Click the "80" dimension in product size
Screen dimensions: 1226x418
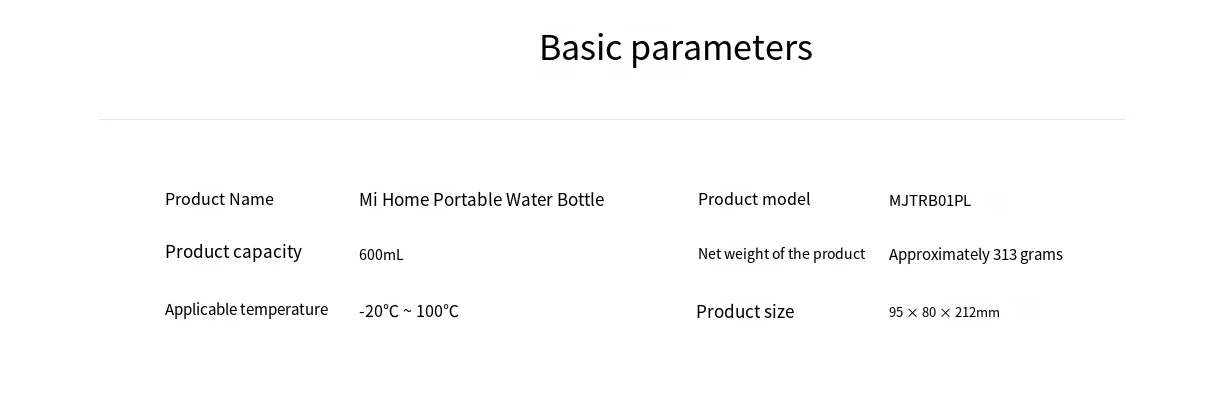929,313
